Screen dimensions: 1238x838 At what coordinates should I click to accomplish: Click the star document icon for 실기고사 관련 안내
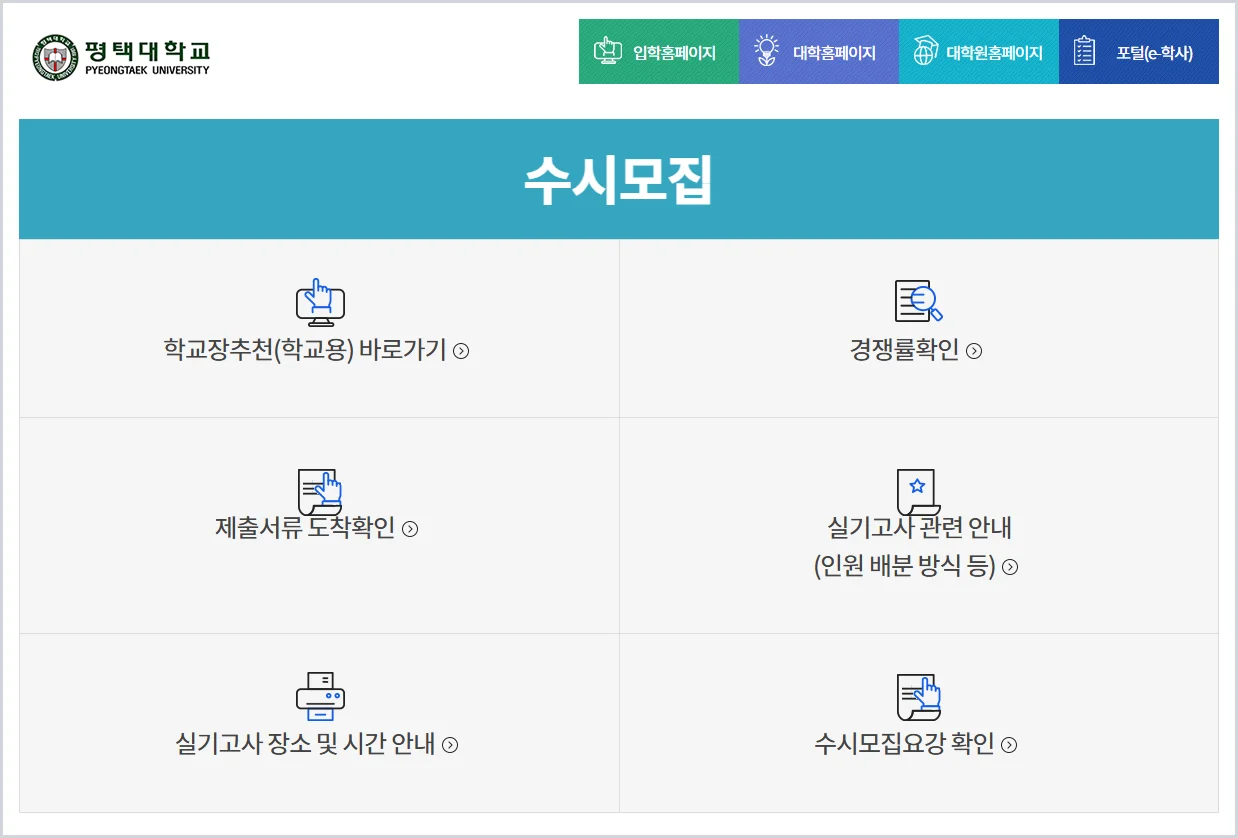coord(917,492)
